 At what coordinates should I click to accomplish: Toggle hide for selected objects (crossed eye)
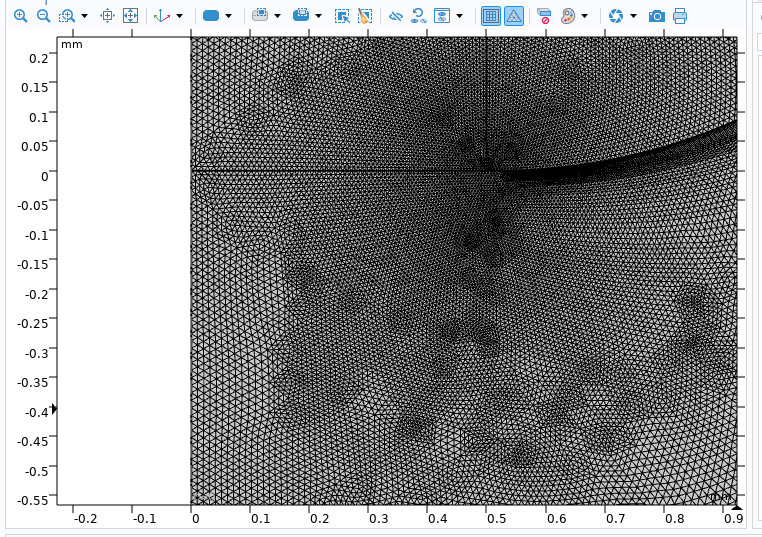tap(395, 16)
